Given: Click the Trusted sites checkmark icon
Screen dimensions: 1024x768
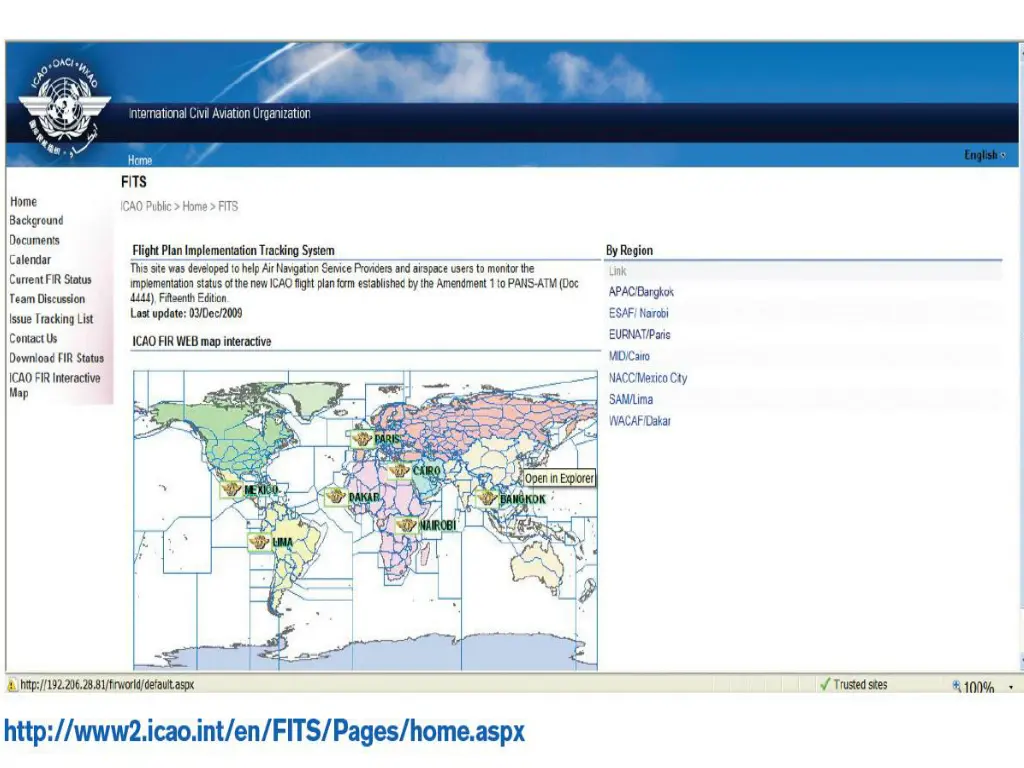Looking at the screenshot, I should 825,684.
